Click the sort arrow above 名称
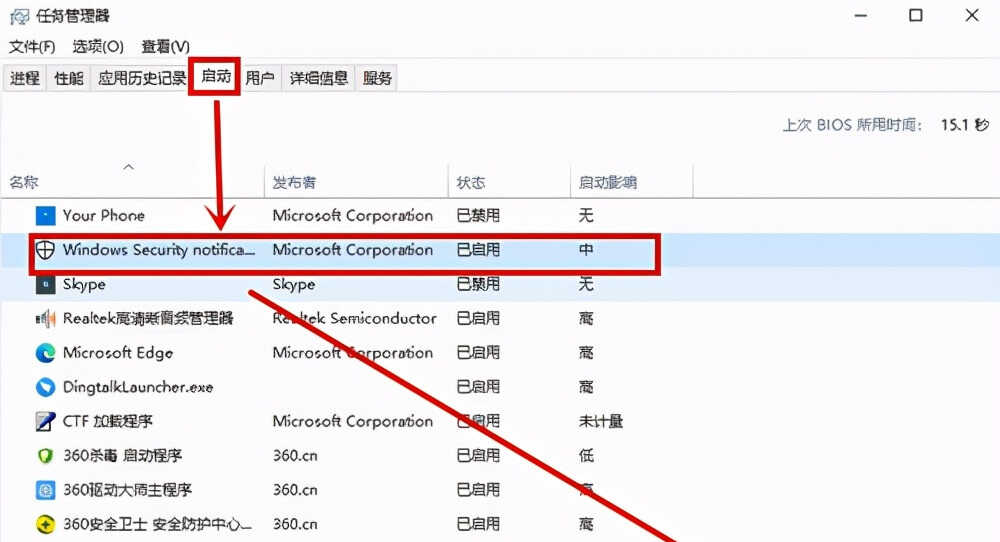Screen dimensions: 1000x542 (129, 167)
